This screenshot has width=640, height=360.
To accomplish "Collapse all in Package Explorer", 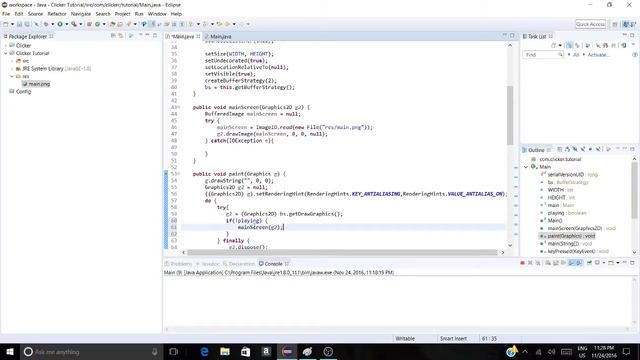I will pos(113,36).
